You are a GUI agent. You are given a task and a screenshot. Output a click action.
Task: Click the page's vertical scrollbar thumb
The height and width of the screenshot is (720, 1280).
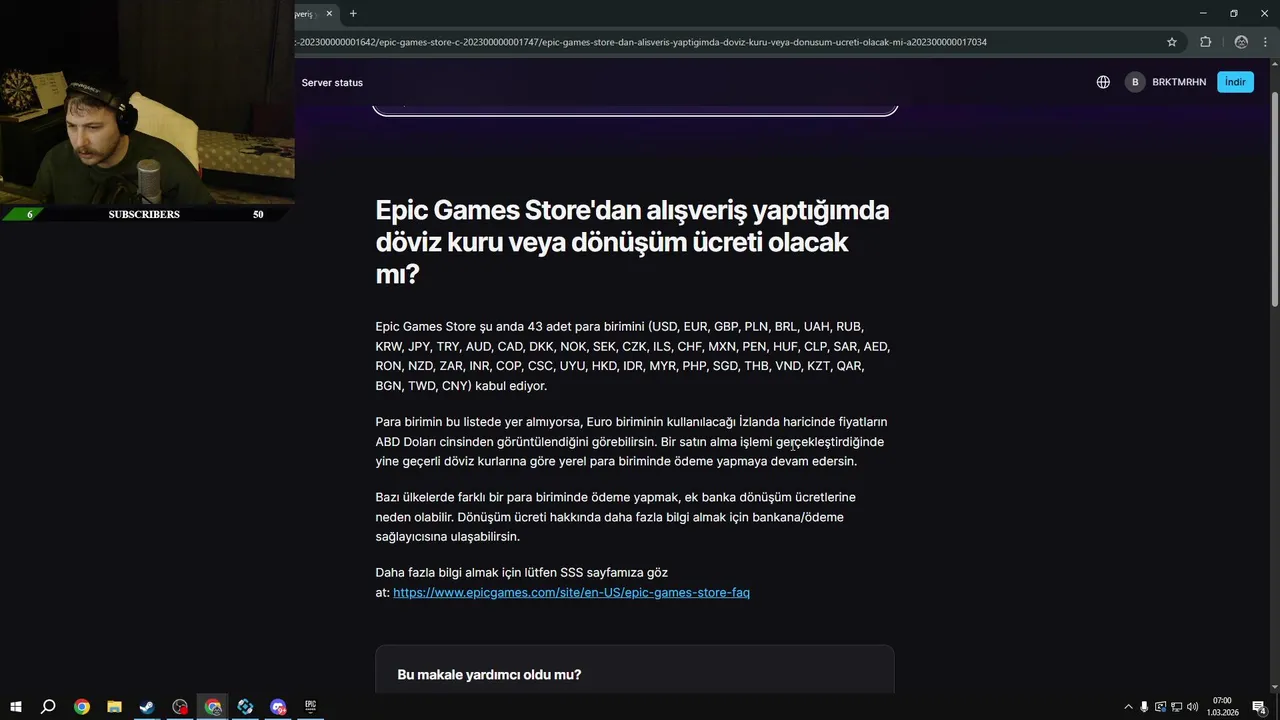click(x=1274, y=198)
